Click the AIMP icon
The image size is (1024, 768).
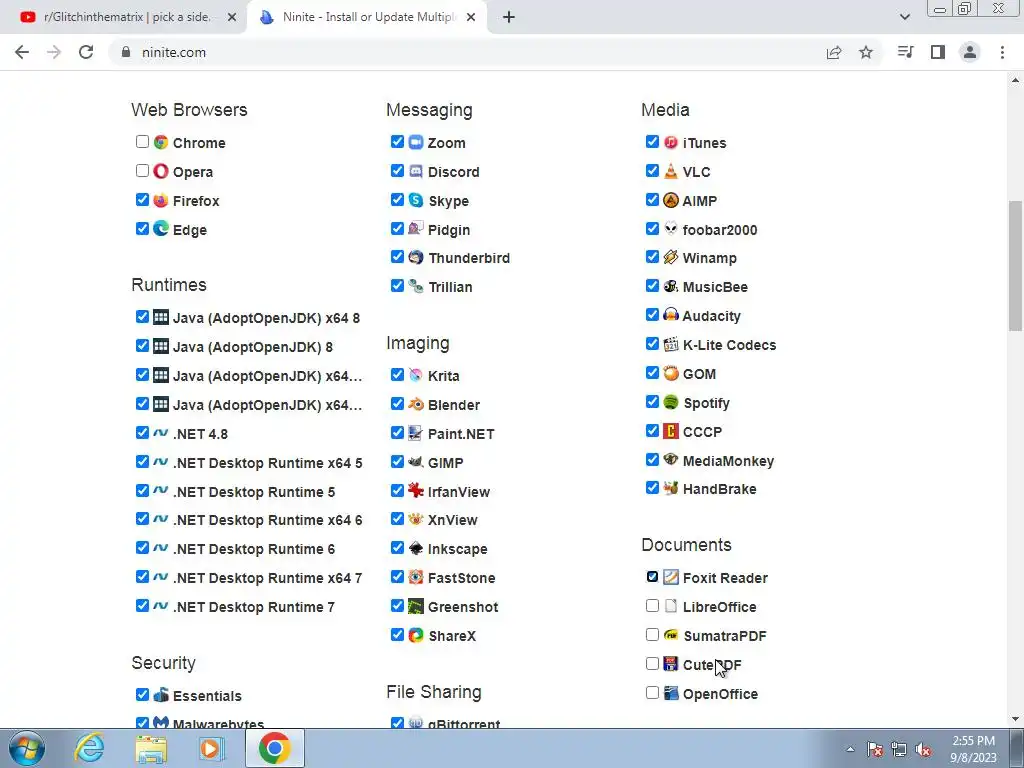671,200
